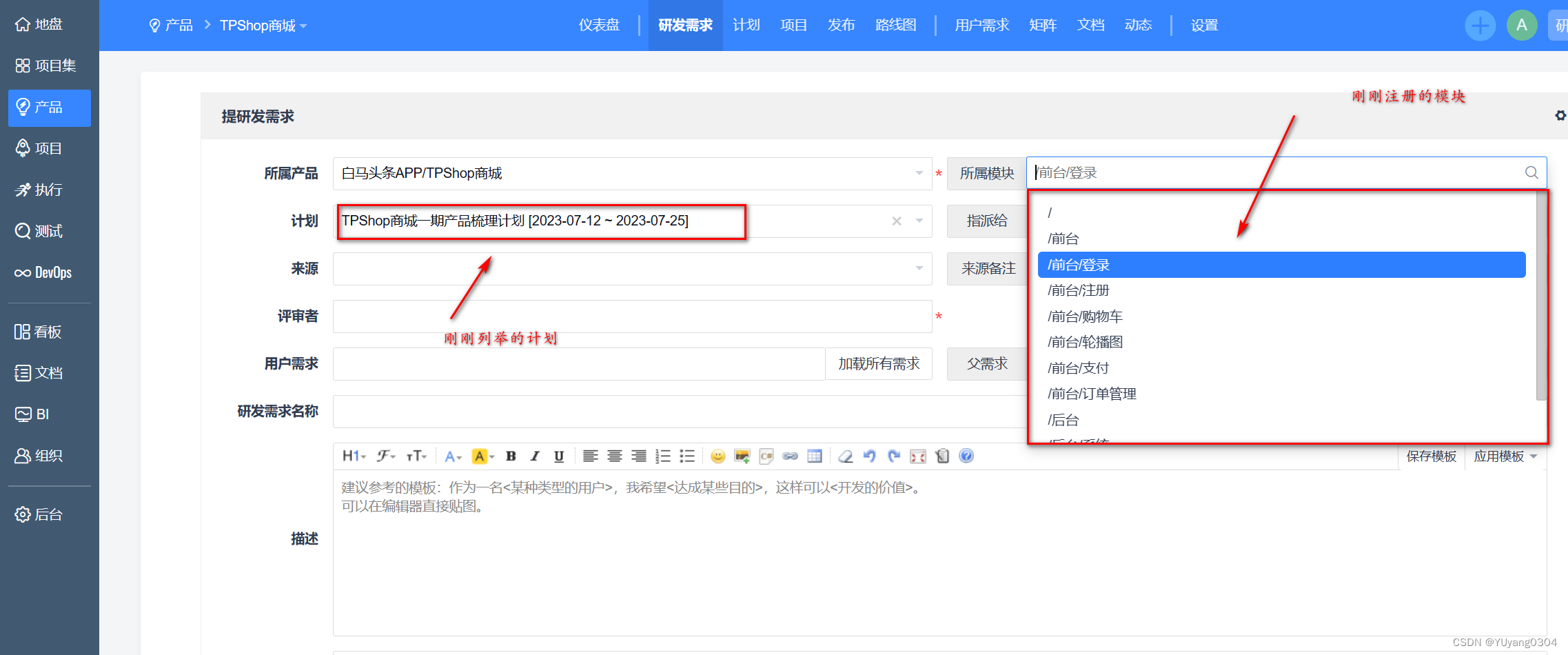
Task: Click search magnifier in module field
Action: (1531, 172)
